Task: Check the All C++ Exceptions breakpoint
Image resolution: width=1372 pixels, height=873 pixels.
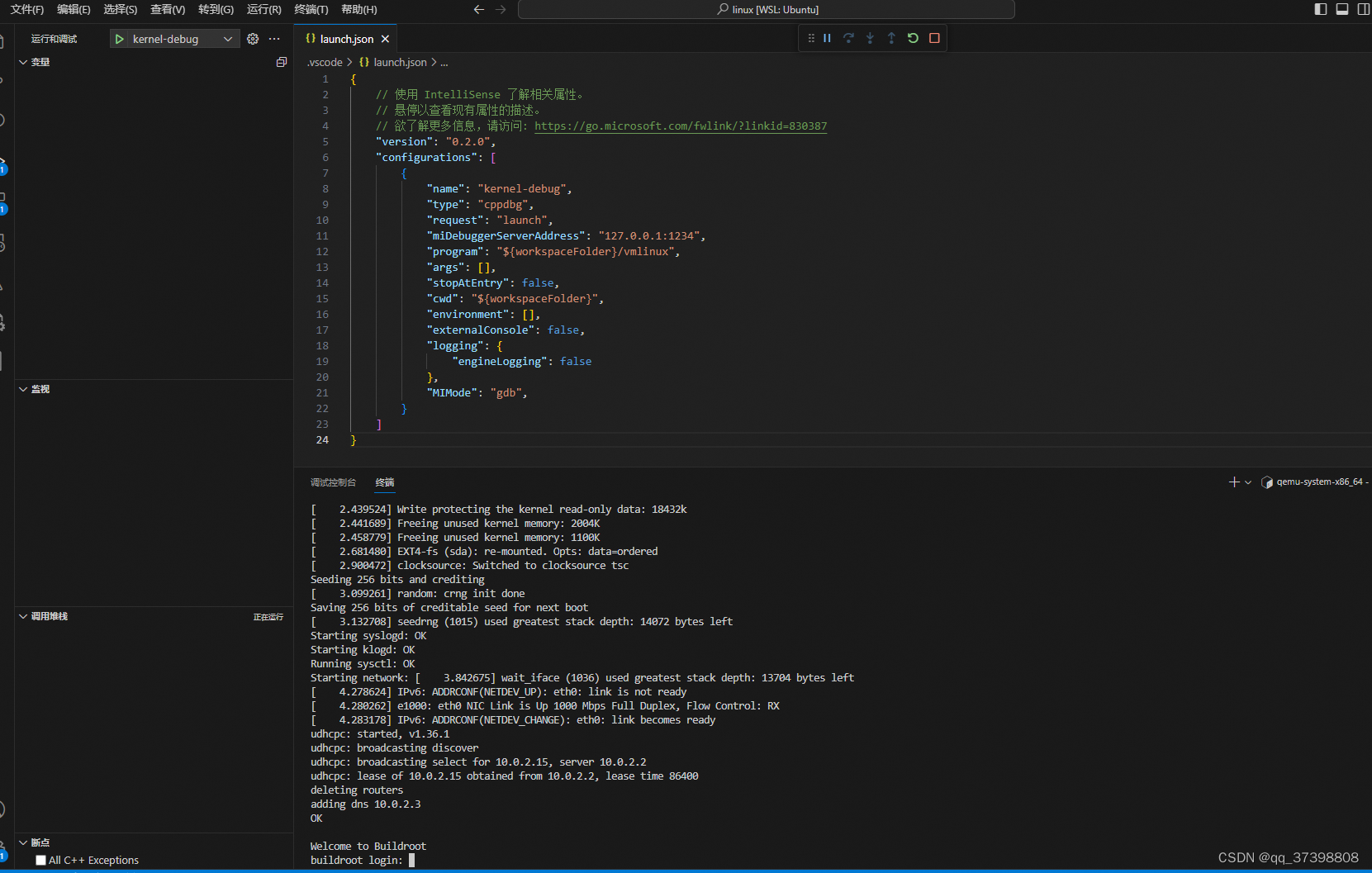Action: coord(40,860)
